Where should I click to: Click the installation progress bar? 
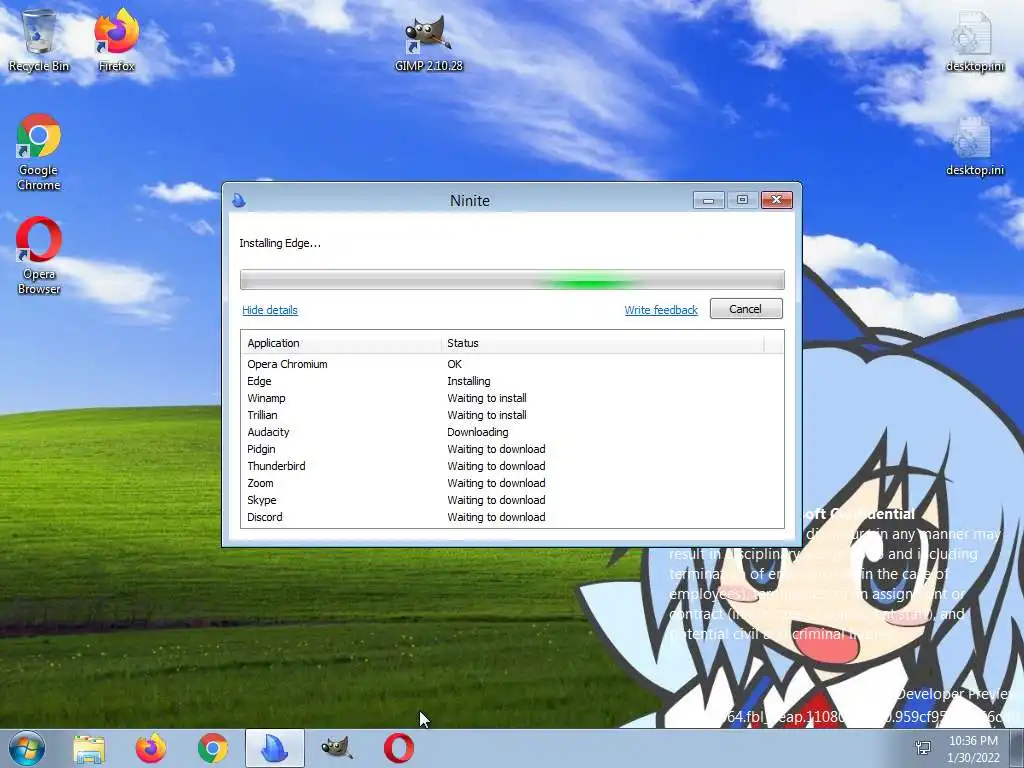pyautogui.click(x=512, y=280)
